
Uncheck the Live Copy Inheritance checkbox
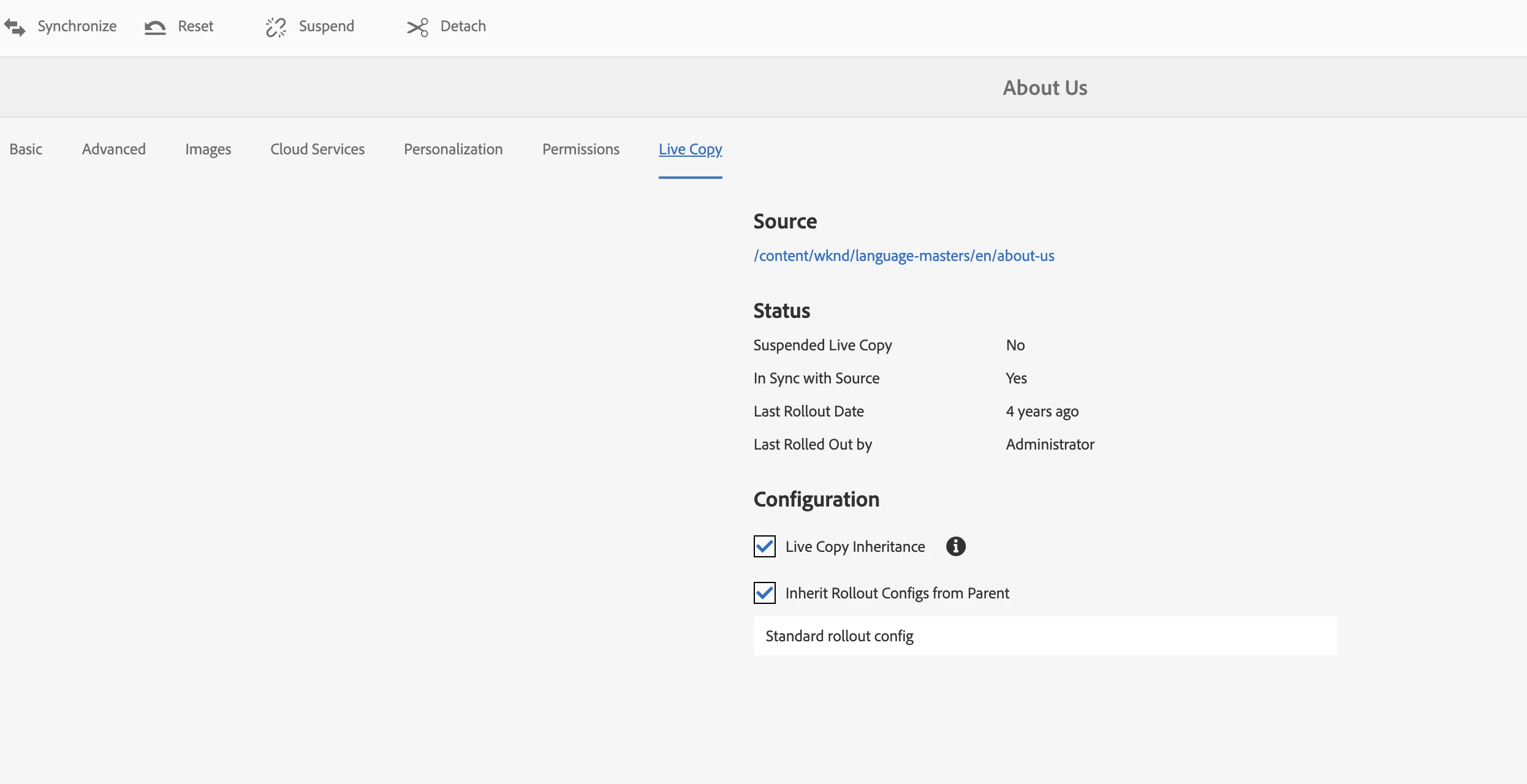pyautogui.click(x=764, y=546)
